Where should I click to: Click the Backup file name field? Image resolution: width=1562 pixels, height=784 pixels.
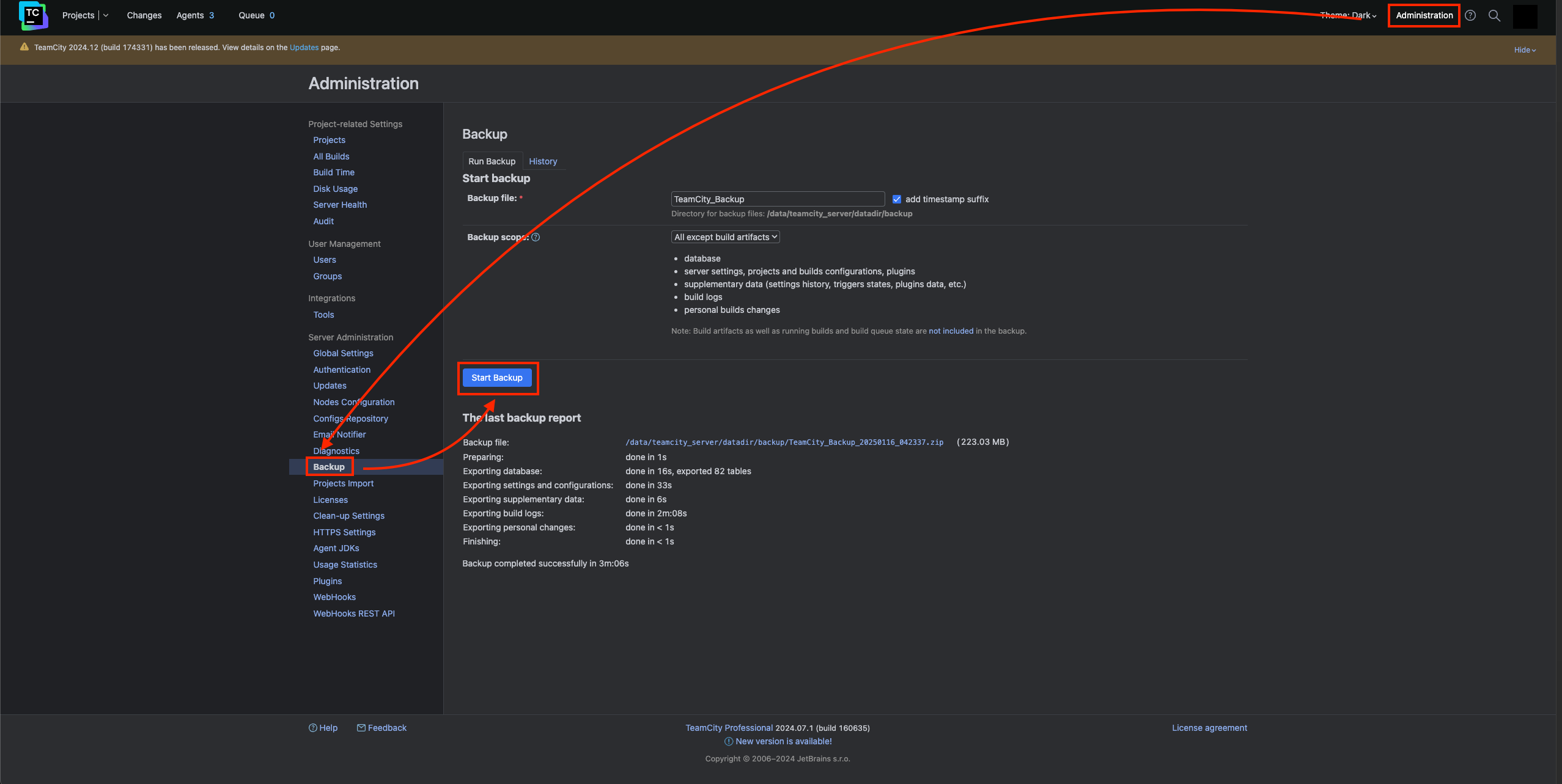point(778,199)
